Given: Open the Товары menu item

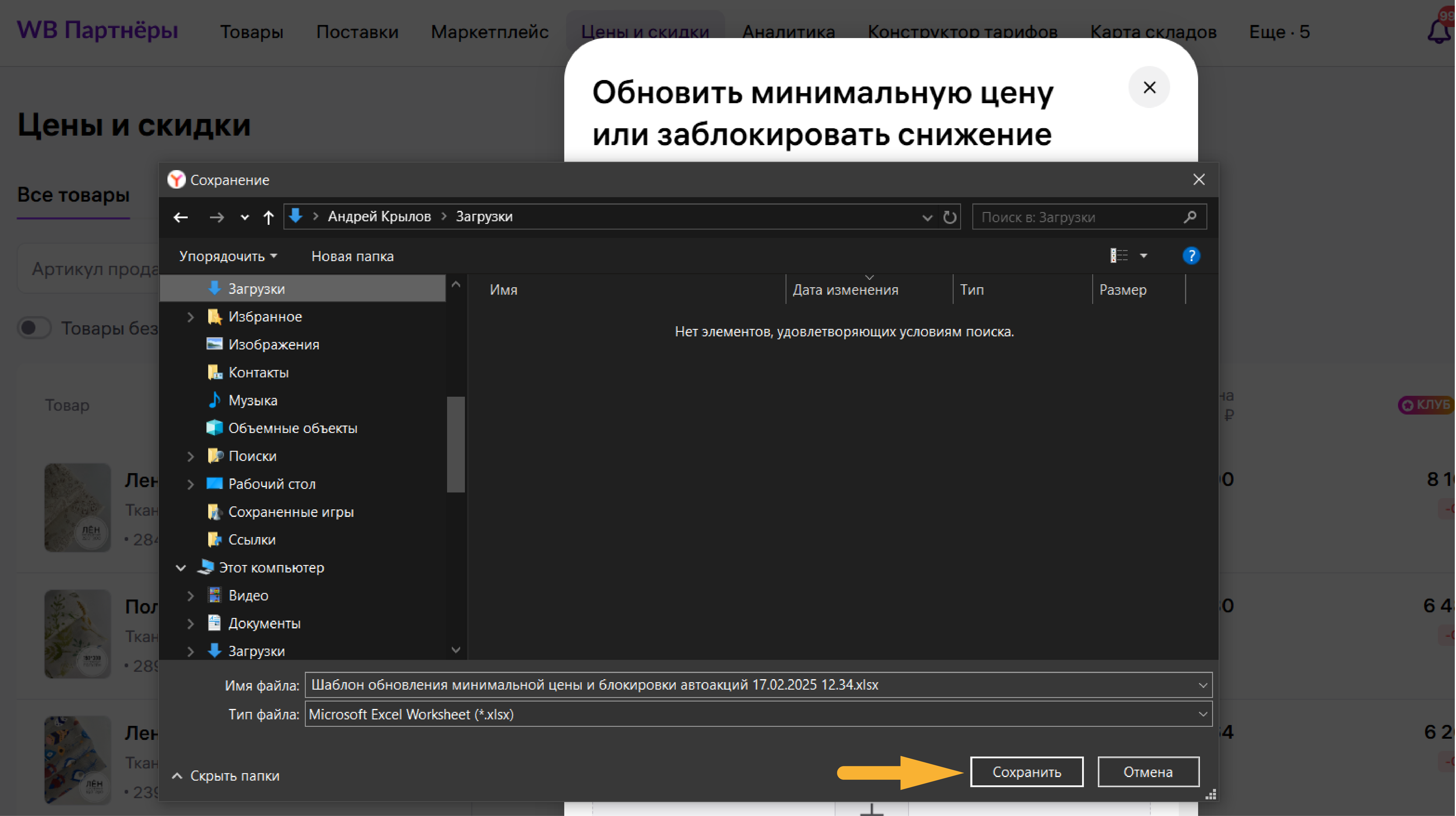Looking at the screenshot, I should pyautogui.click(x=252, y=32).
